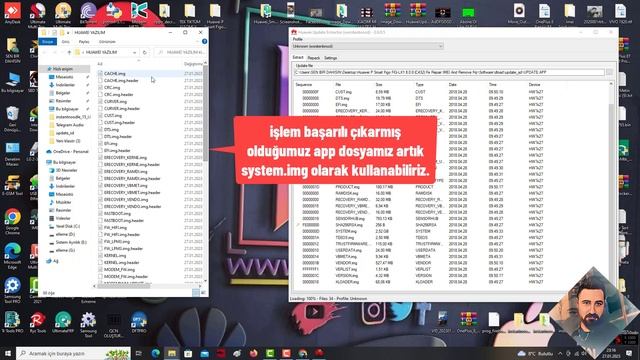Switch to the Extract tab
640x360 pixels.
click(x=298, y=58)
